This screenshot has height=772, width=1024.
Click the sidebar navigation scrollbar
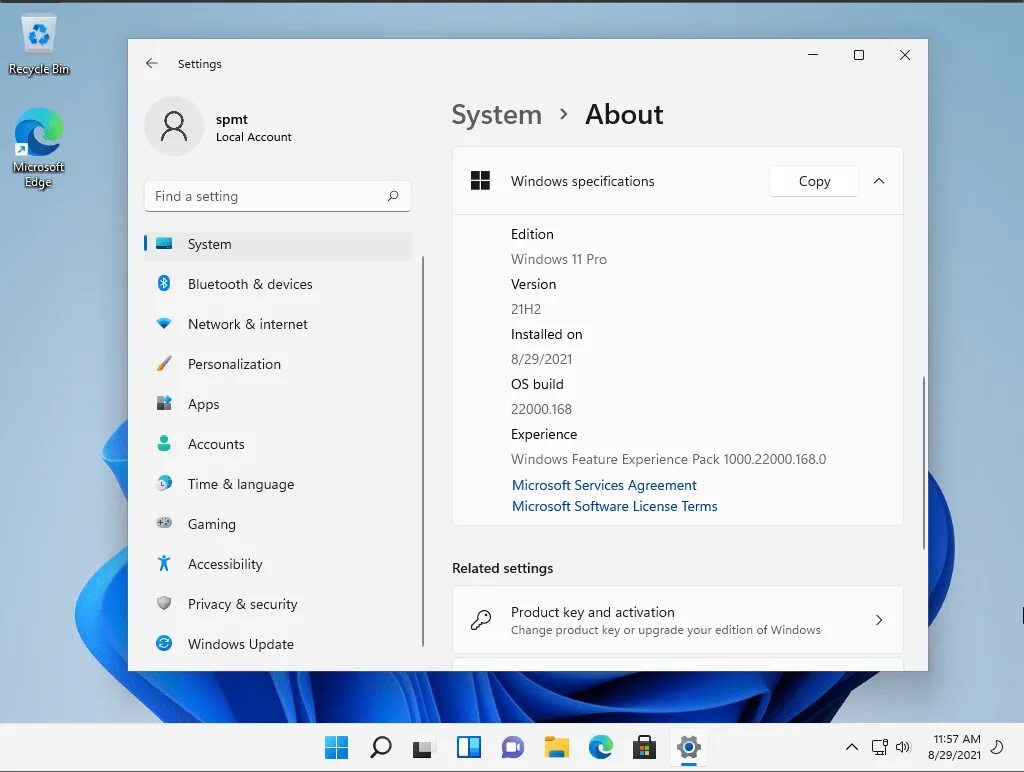423,451
